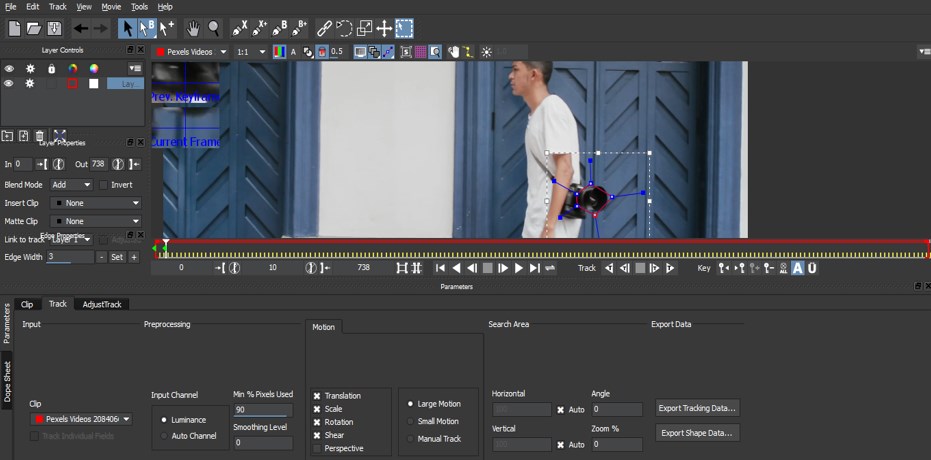The height and width of the screenshot is (460, 931).
Task: Select the Add X-Spline to layer tool
Action: click(259, 28)
